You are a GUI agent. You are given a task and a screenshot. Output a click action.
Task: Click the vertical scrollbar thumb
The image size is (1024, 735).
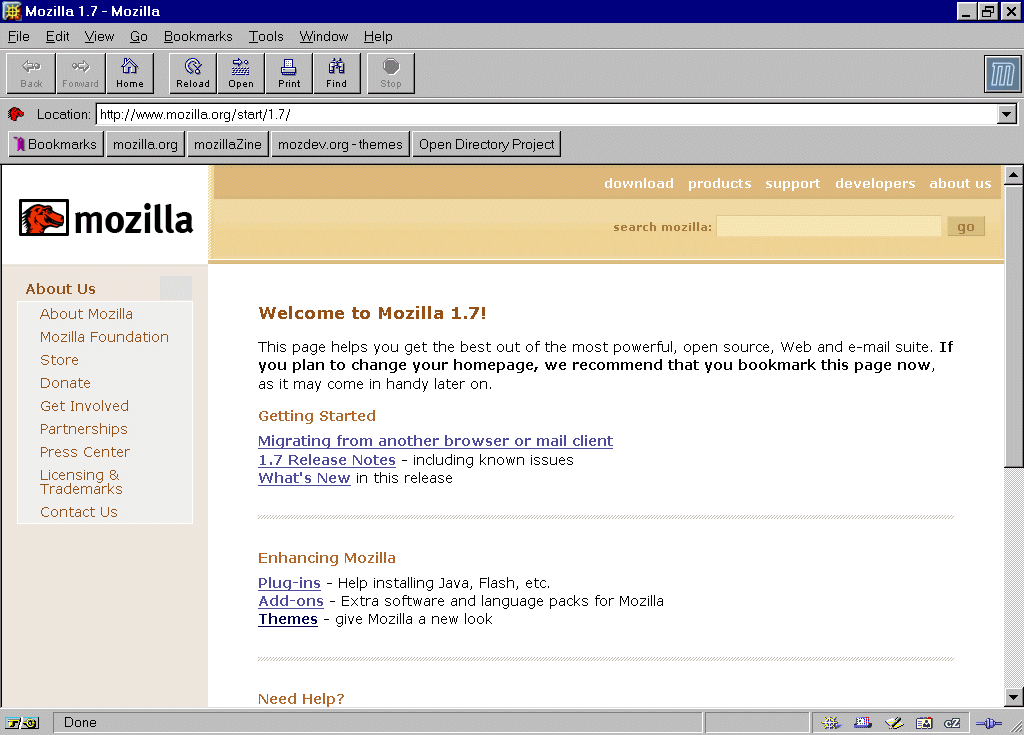(1014, 325)
